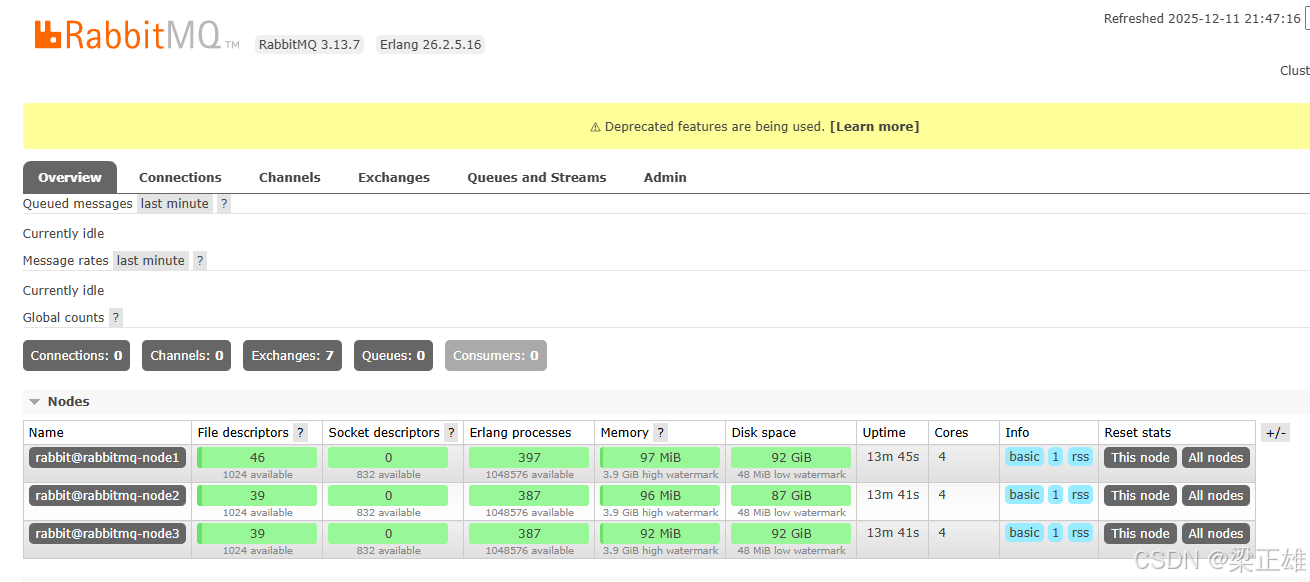Open help for Message rates
Screen dimensions: 1310x582
tap(200, 260)
